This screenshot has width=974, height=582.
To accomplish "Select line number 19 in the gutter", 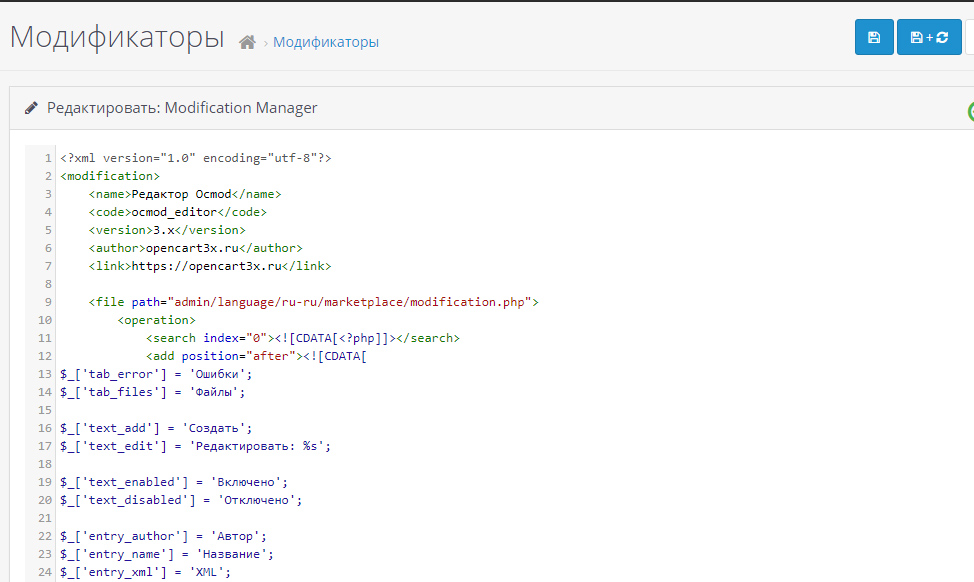I will [x=45, y=483].
